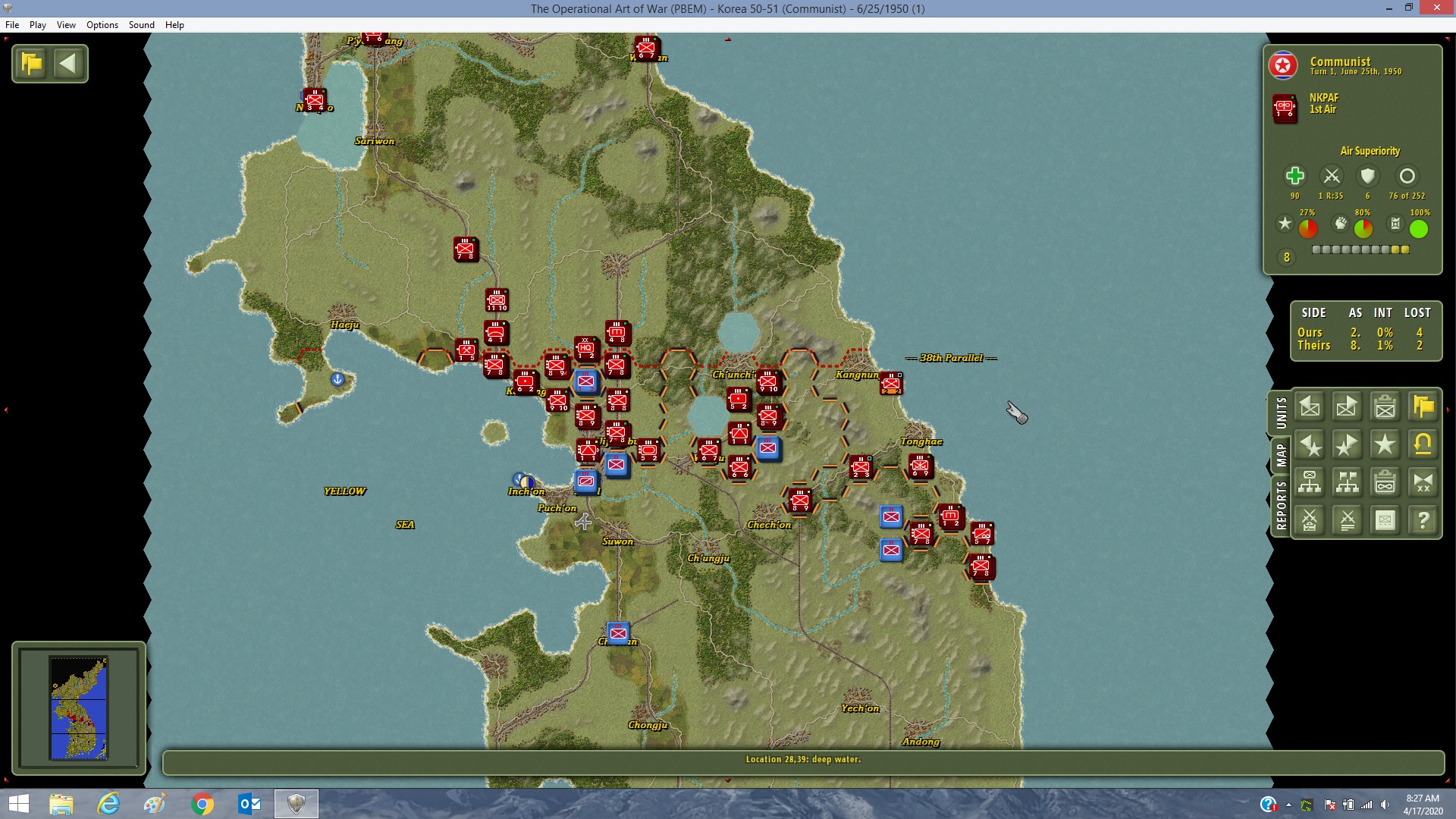
Task: Click the white circle movement icon
Action: pyautogui.click(x=1407, y=176)
